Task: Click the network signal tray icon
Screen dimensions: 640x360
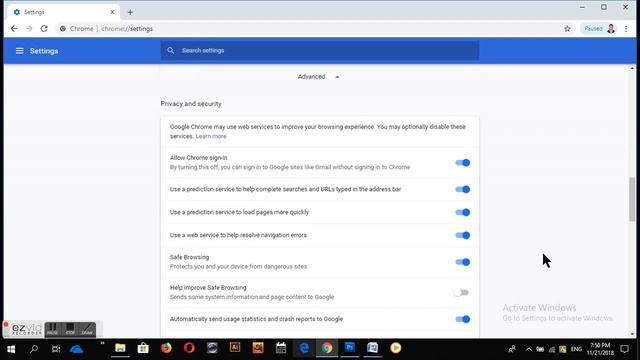Action: pyautogui.click(x=552, y=349)
